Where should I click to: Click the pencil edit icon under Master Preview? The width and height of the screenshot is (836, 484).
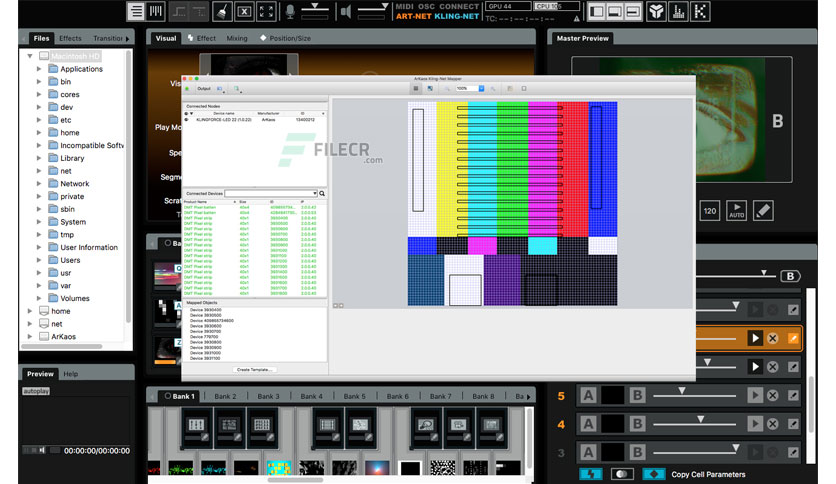pyautogui.click(x=763, y=211)
